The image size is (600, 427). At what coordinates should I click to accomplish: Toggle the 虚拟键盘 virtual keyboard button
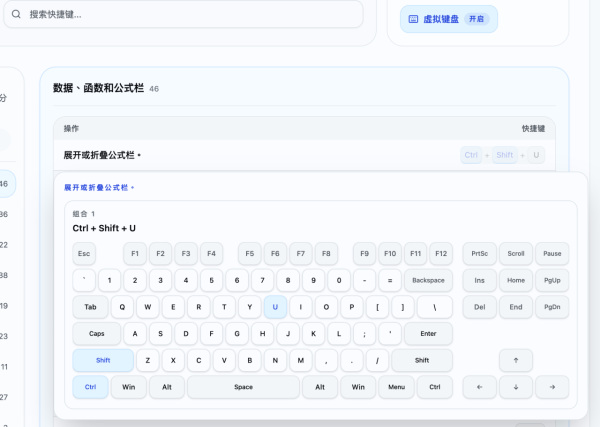coord(449,19)
